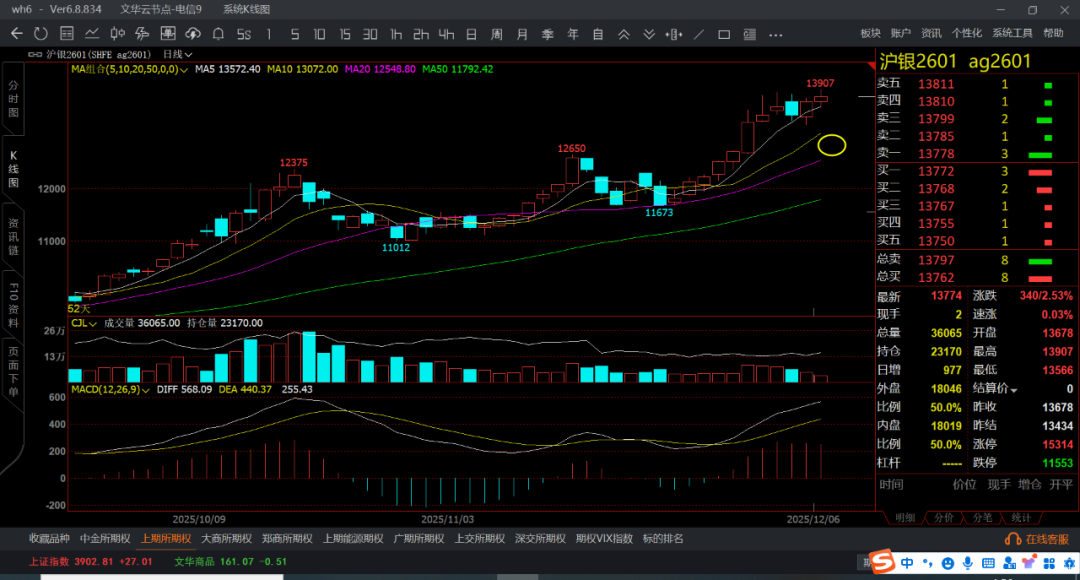Click 标的排名 bottom tab
This screenshot has height=580, width=1080.
click(x=663, y=539)
